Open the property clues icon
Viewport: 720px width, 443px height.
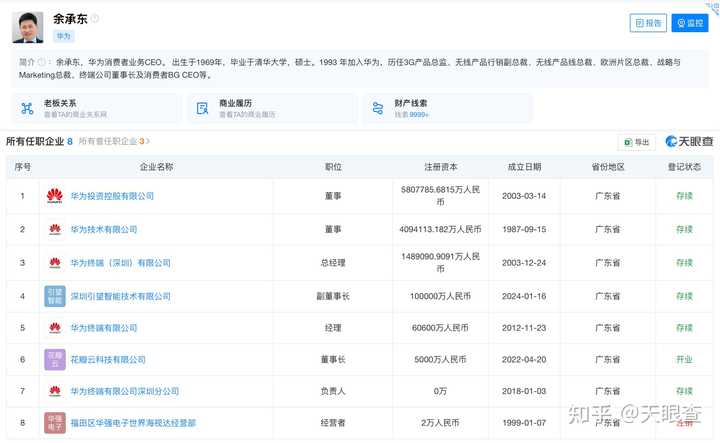tap(378, 108)
